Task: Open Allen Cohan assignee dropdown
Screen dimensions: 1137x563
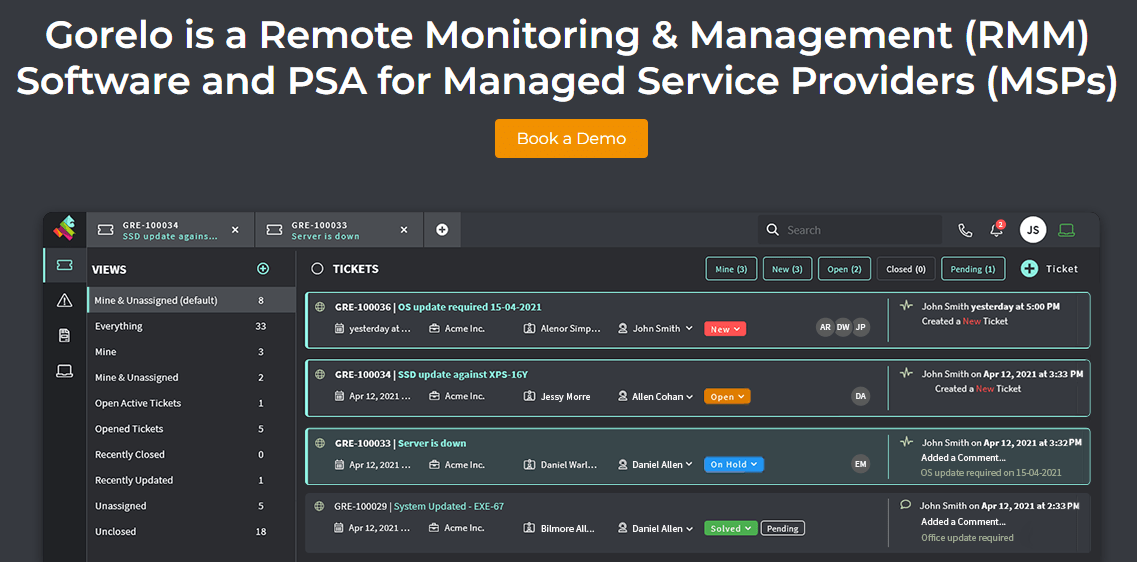Action: 656,397
